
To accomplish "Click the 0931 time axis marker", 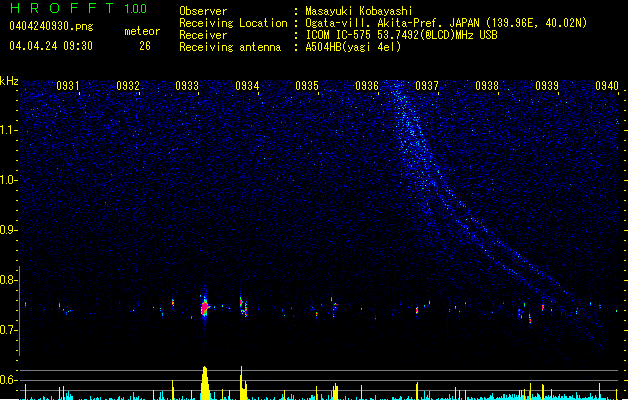I will coord(67,86).
